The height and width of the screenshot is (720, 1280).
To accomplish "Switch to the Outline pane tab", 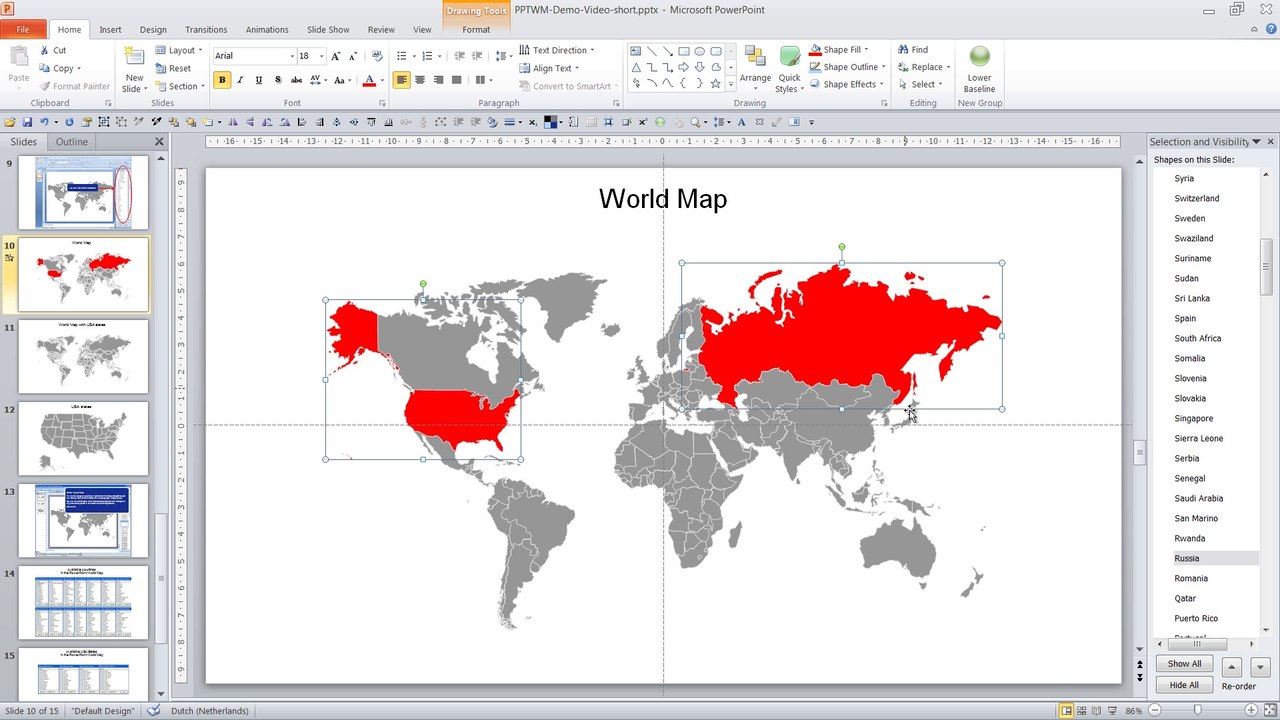I will pyautogui.click(x=72, y=142).
